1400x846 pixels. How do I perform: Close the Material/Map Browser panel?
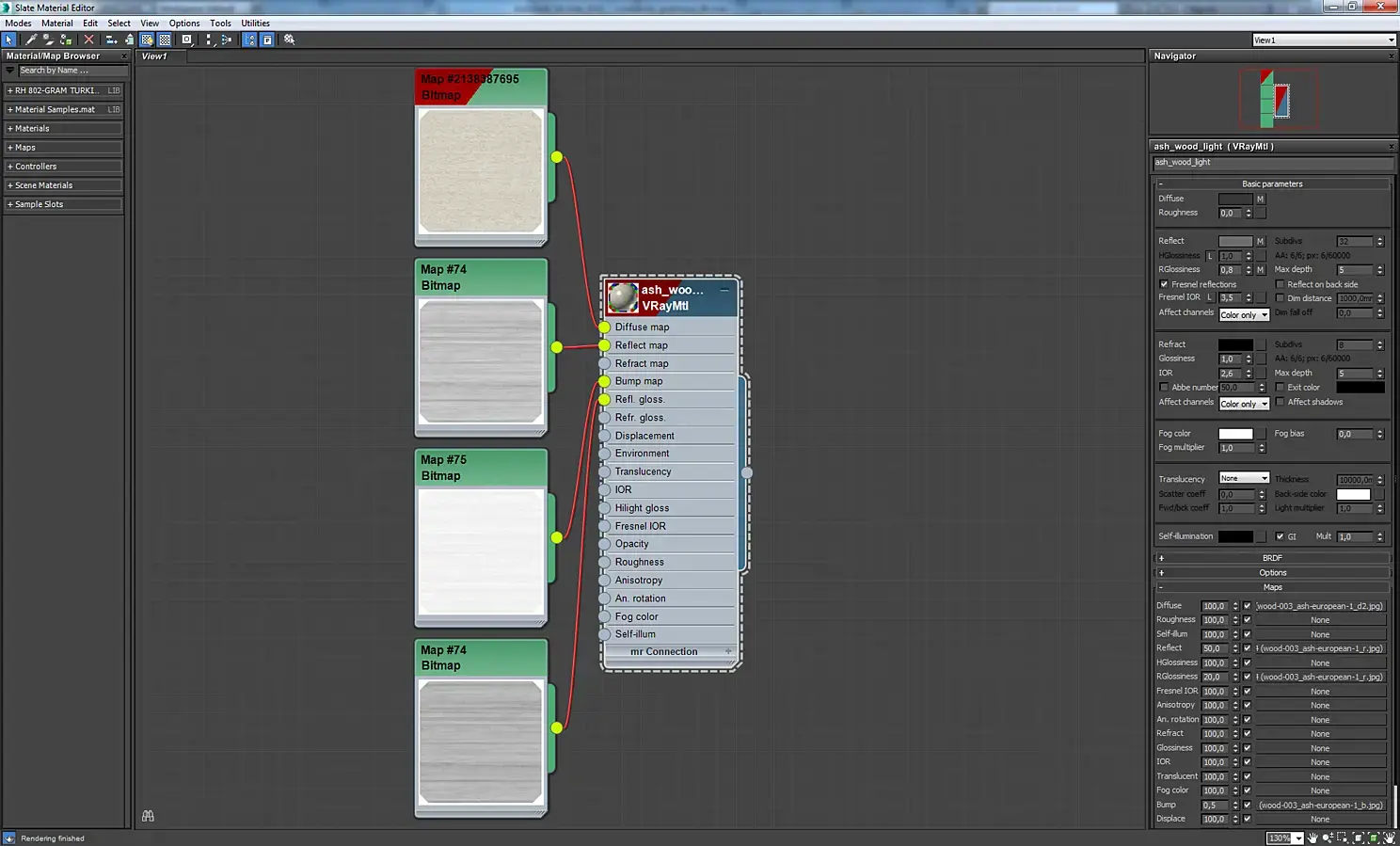click(x=123, y=56)
